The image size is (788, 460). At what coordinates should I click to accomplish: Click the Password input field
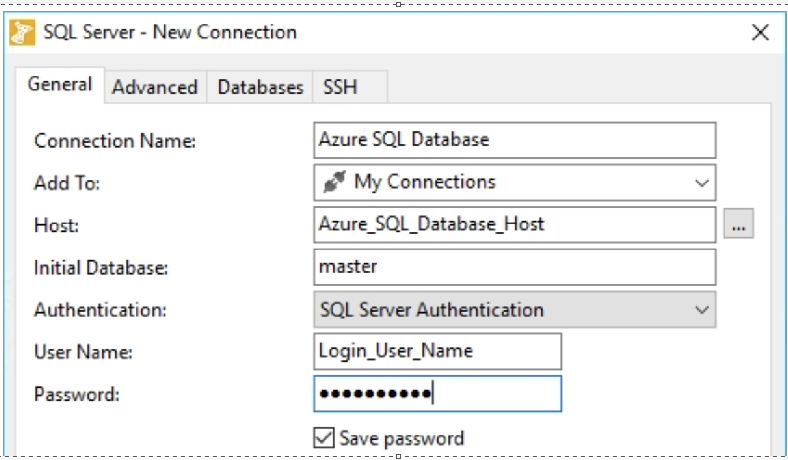click(437, 394)
